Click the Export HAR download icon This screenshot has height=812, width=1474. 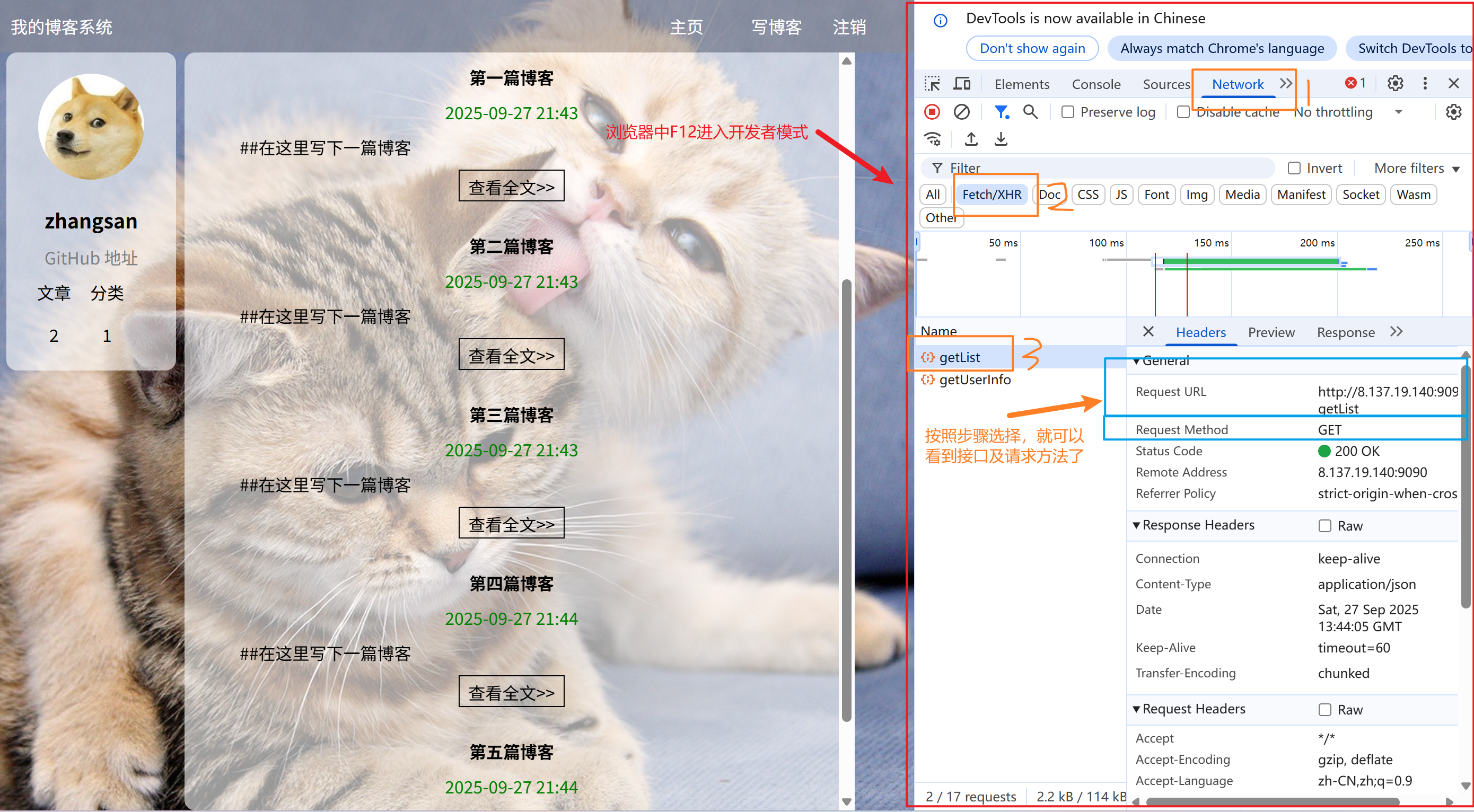(x=1001, y=139)
